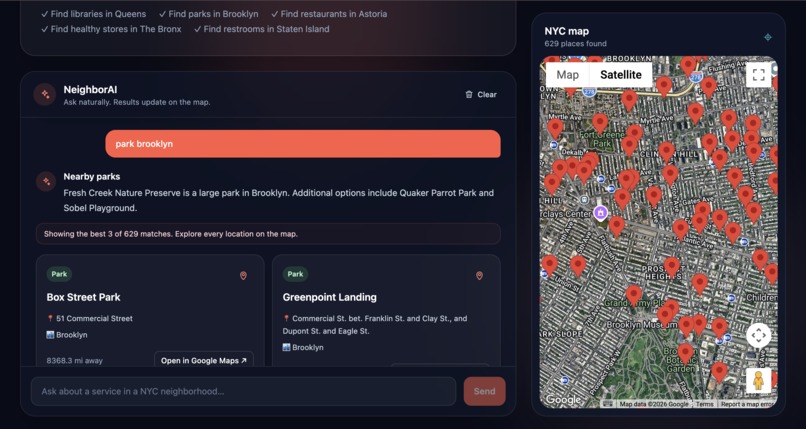Switch the map to Satellite view

pos(621,75)
